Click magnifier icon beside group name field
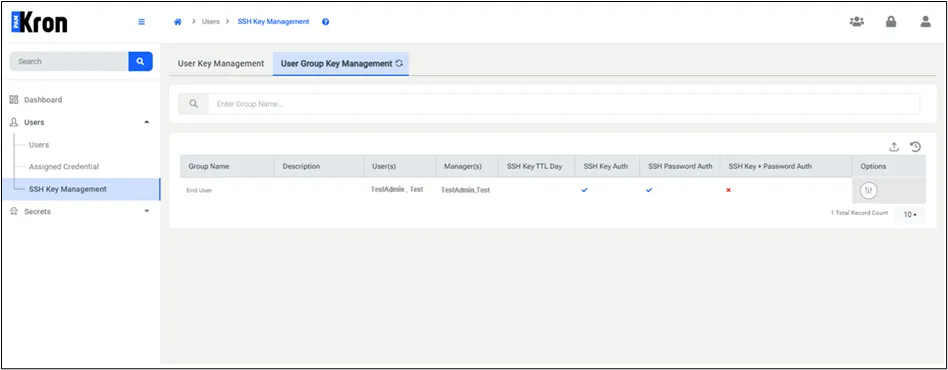 coord(193,104)
